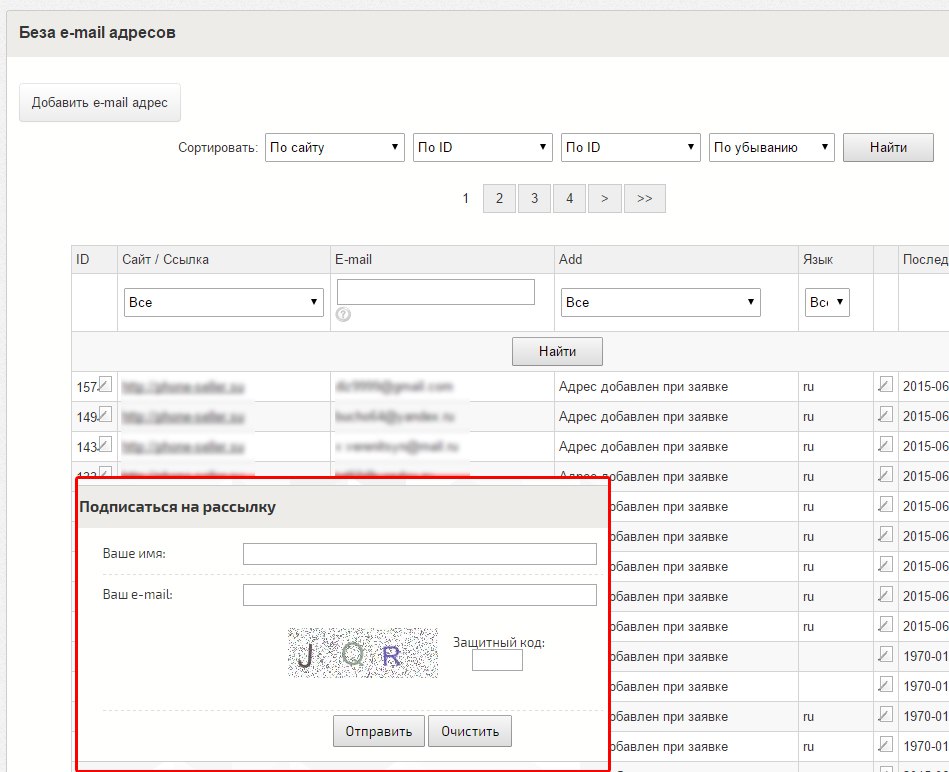Screen dimensions: 949x772
Task: Expand the 'По убыванию' order dropdown
Action: click(x=771, y=148)
